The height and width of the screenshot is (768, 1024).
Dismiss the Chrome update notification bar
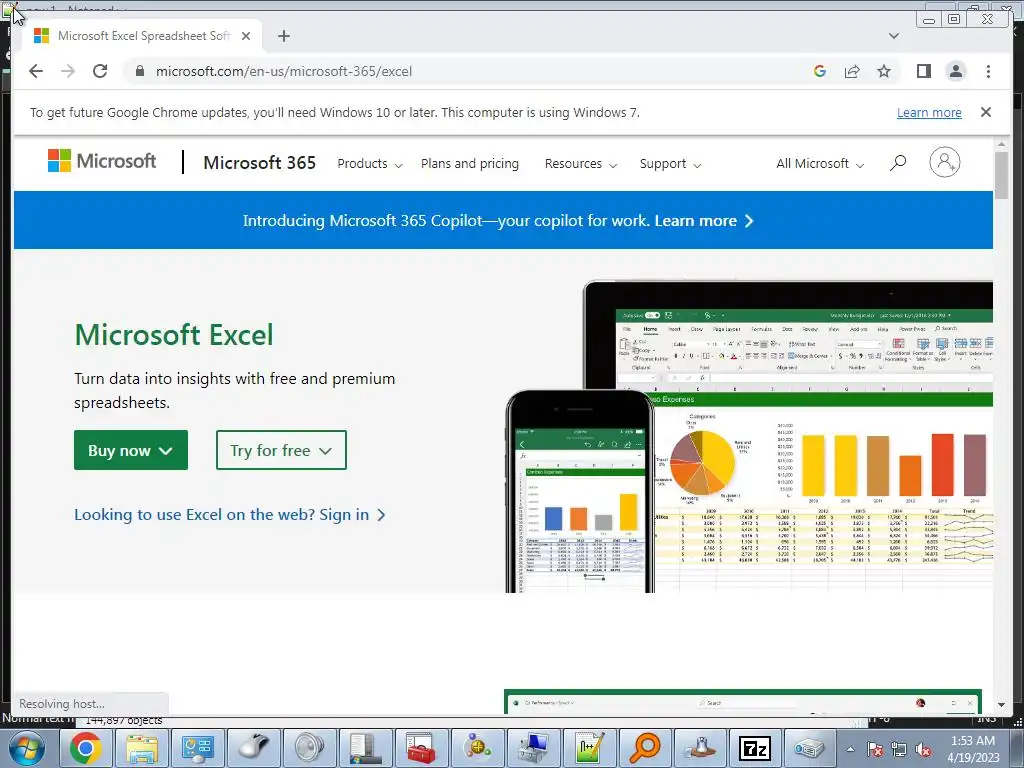click(986, 112)
